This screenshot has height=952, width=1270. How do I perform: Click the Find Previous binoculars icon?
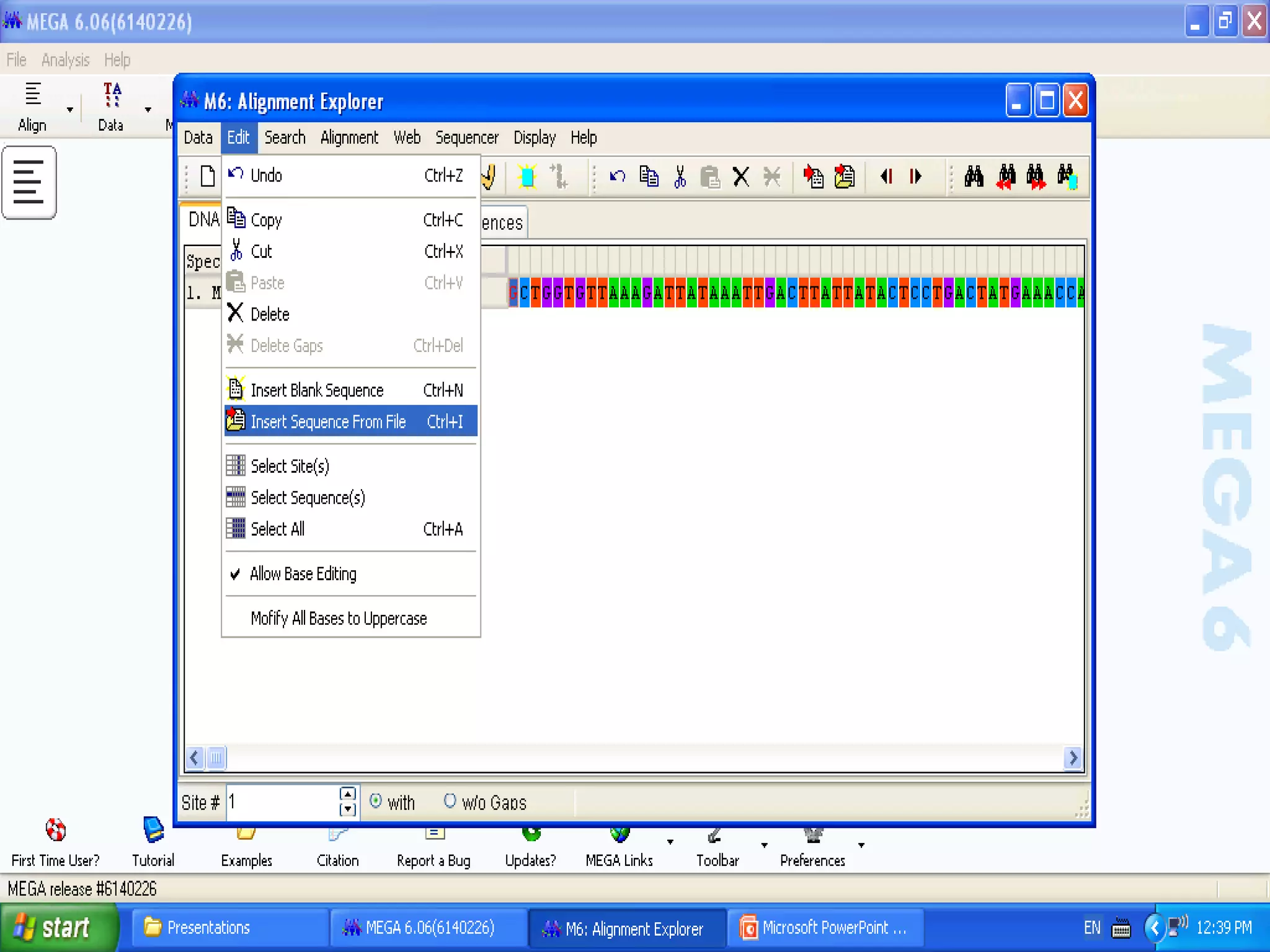tap(1006, 177)
